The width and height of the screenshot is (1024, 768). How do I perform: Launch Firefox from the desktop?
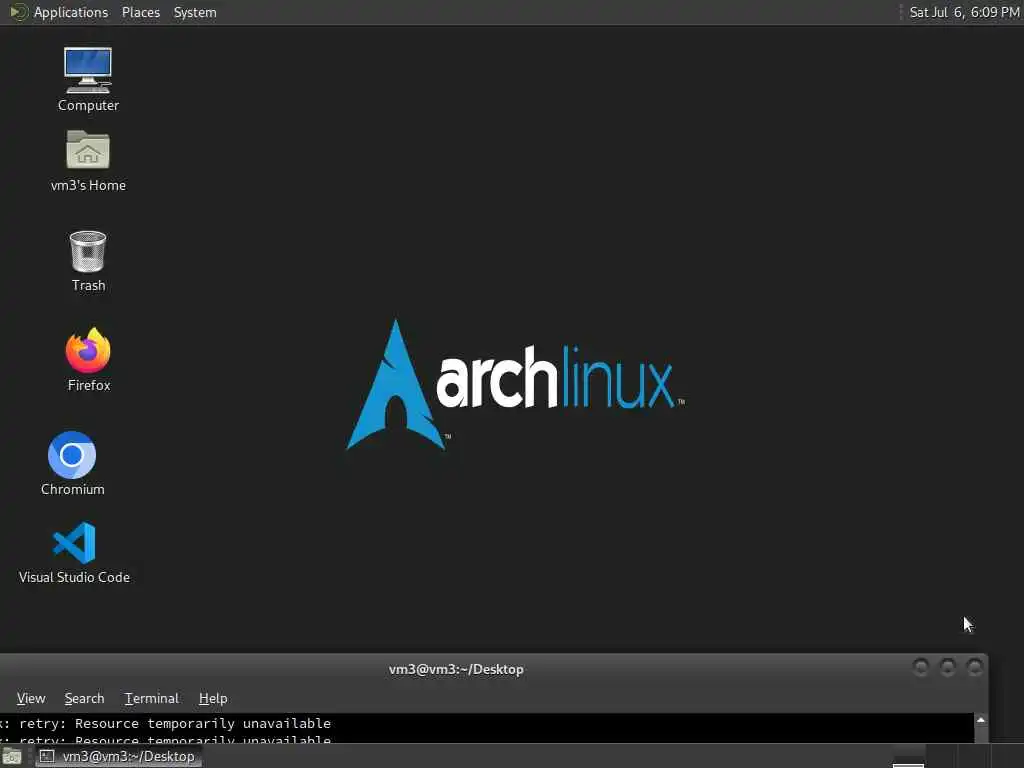(x=88, y=359)
